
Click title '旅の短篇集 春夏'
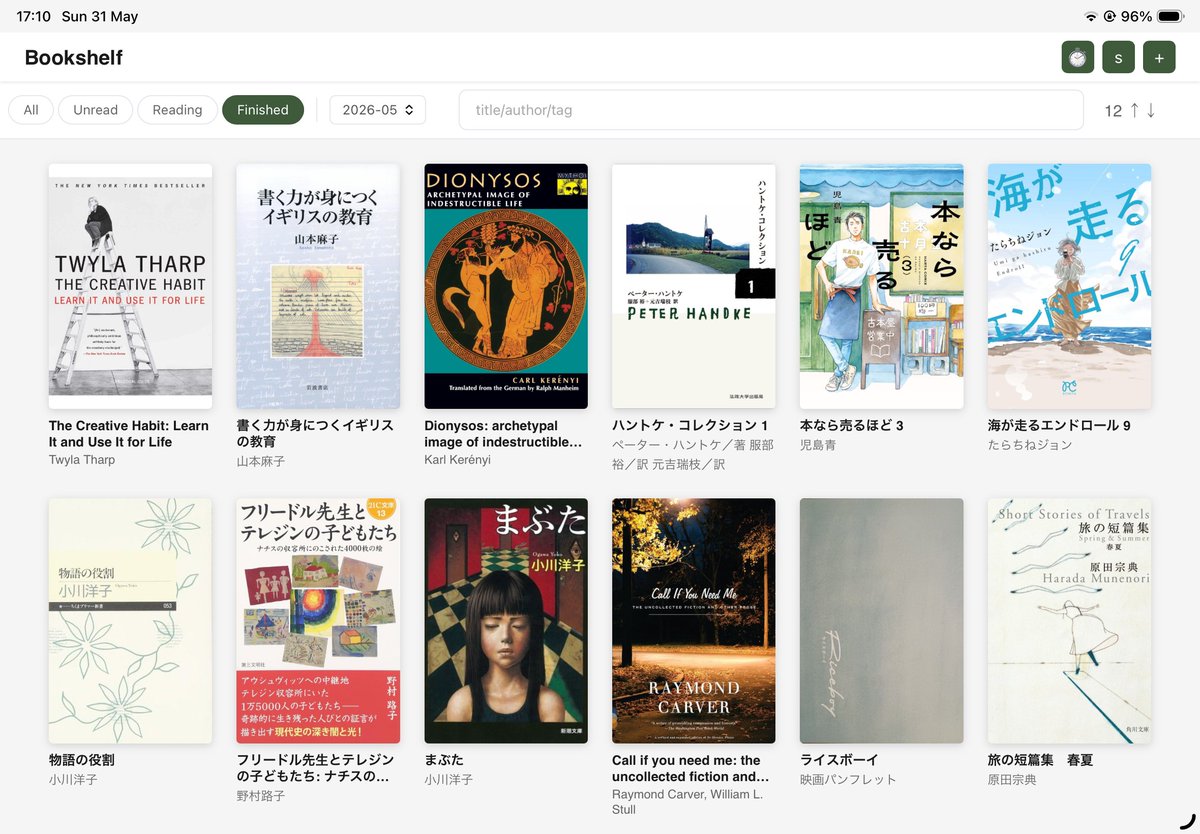(1040, 760)
